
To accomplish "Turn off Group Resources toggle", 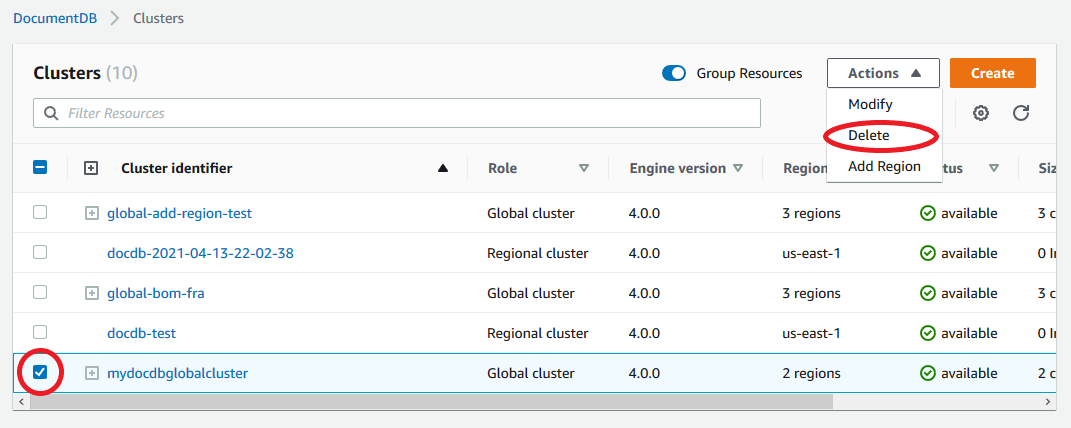I will tap(674, 73).
